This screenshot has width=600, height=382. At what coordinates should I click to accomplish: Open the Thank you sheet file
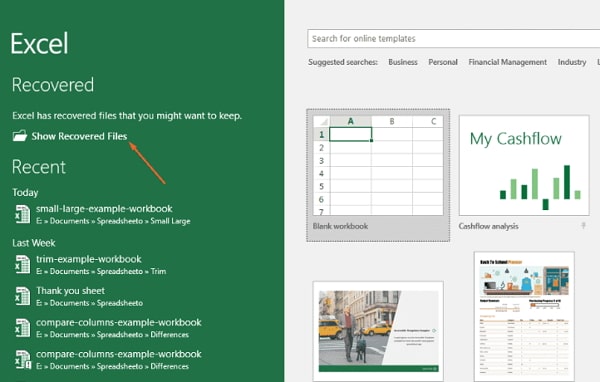tap(70, 291)
